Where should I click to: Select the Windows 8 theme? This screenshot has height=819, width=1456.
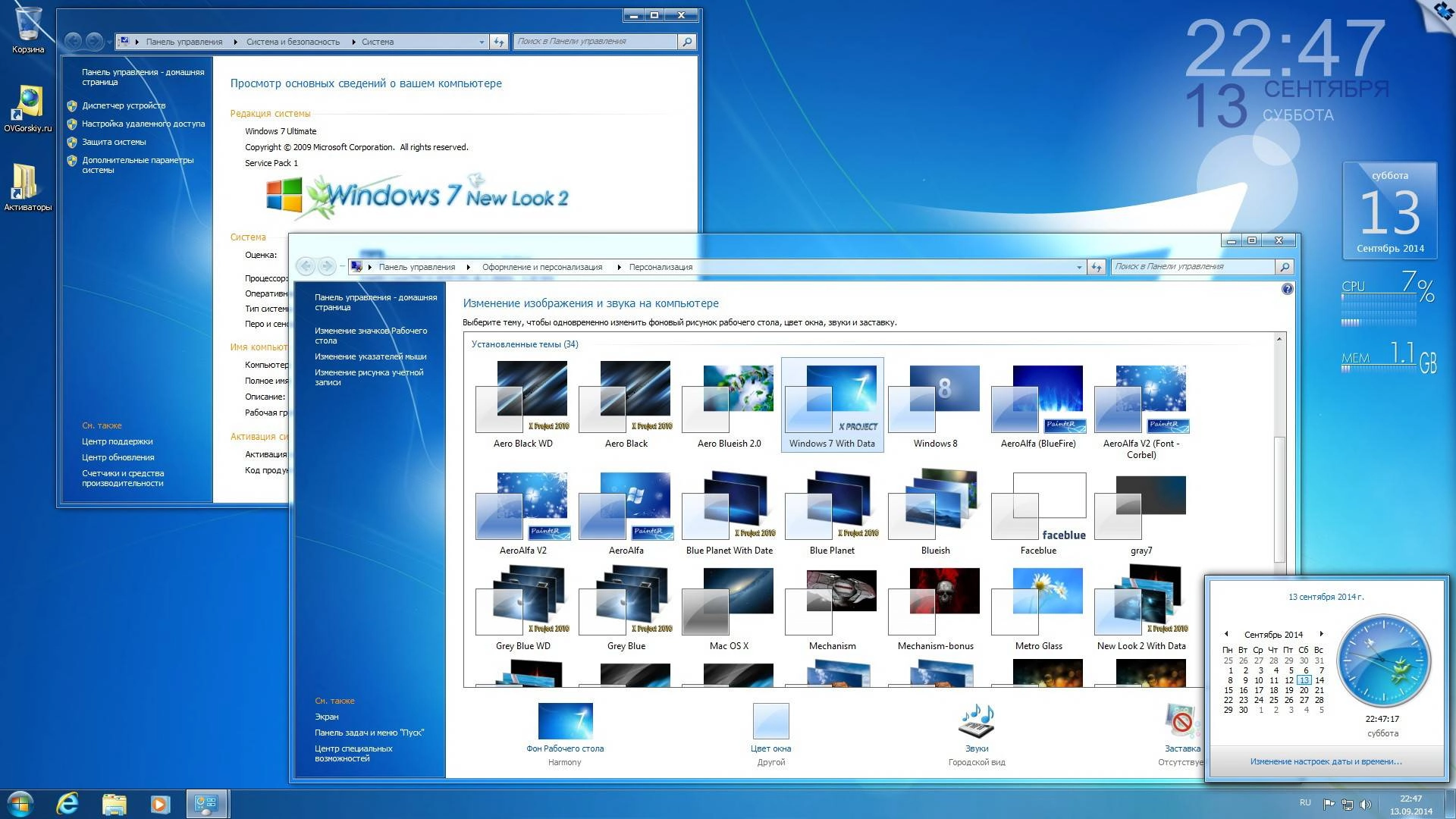click(x=935, y=405)
